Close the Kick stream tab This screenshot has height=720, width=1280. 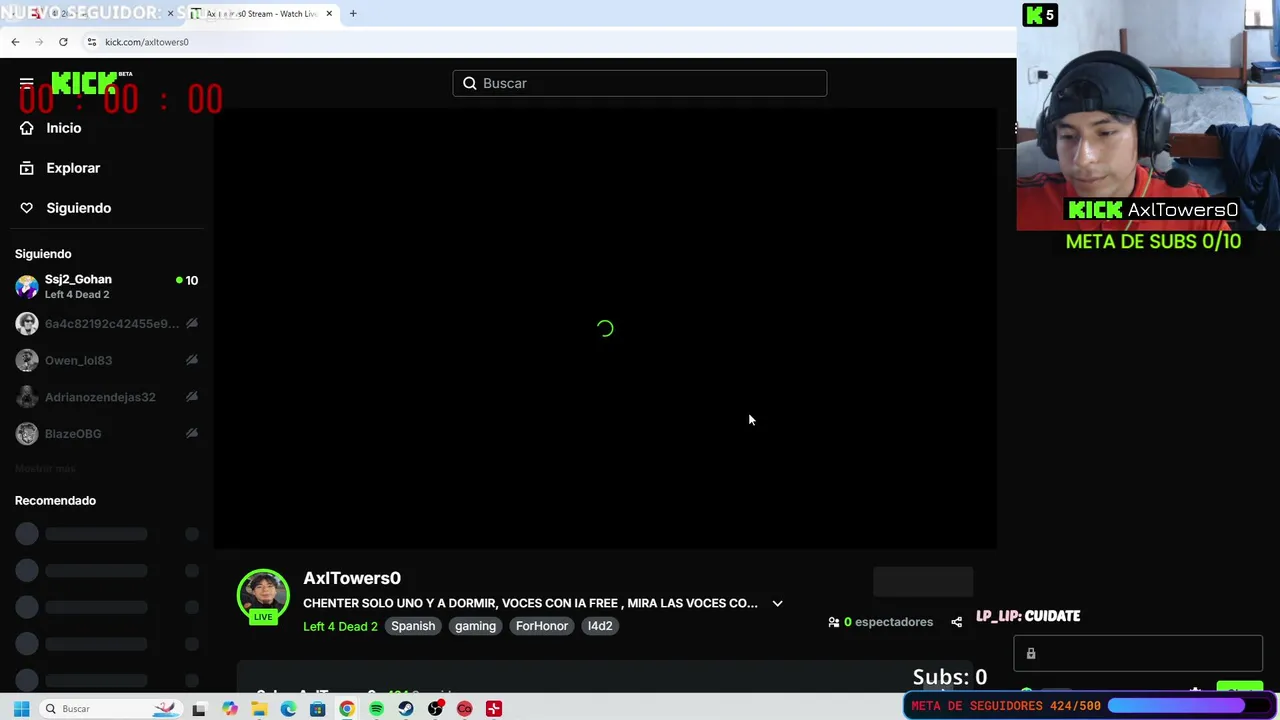[329, 14]
